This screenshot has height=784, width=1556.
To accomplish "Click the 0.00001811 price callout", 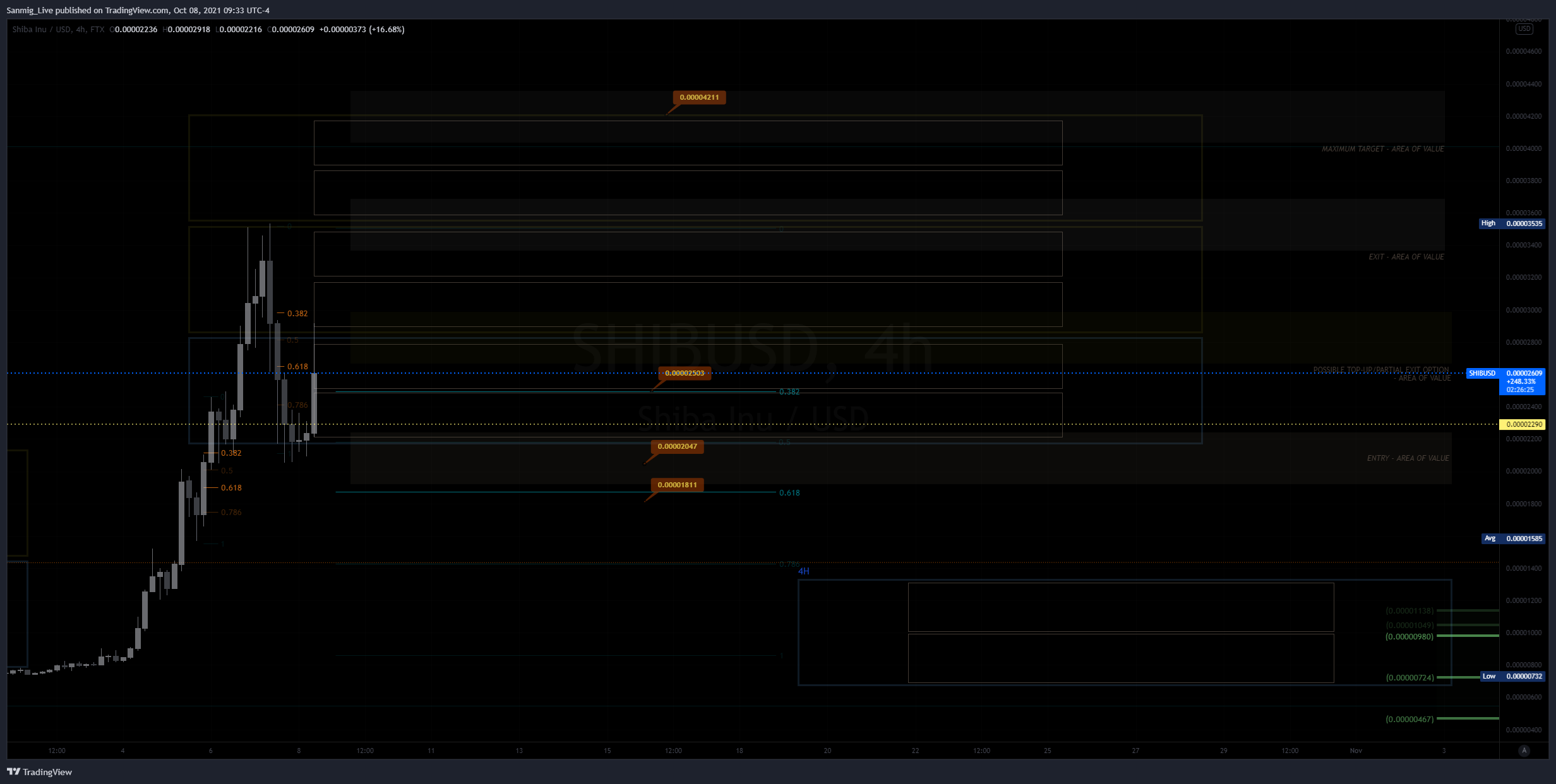I will pyautogui.click(x=678, y=485).
